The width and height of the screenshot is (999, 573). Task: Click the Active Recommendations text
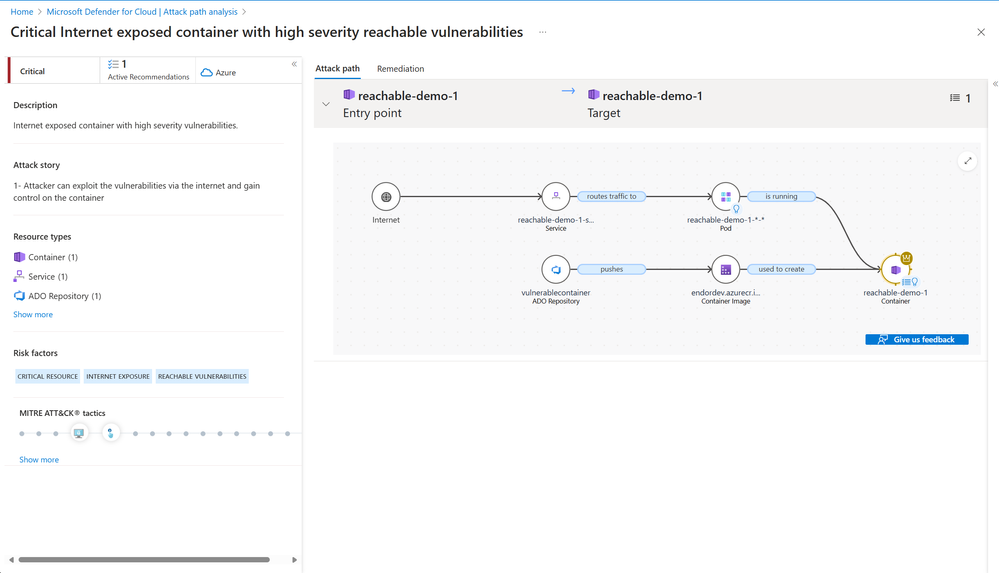(148, 76)
